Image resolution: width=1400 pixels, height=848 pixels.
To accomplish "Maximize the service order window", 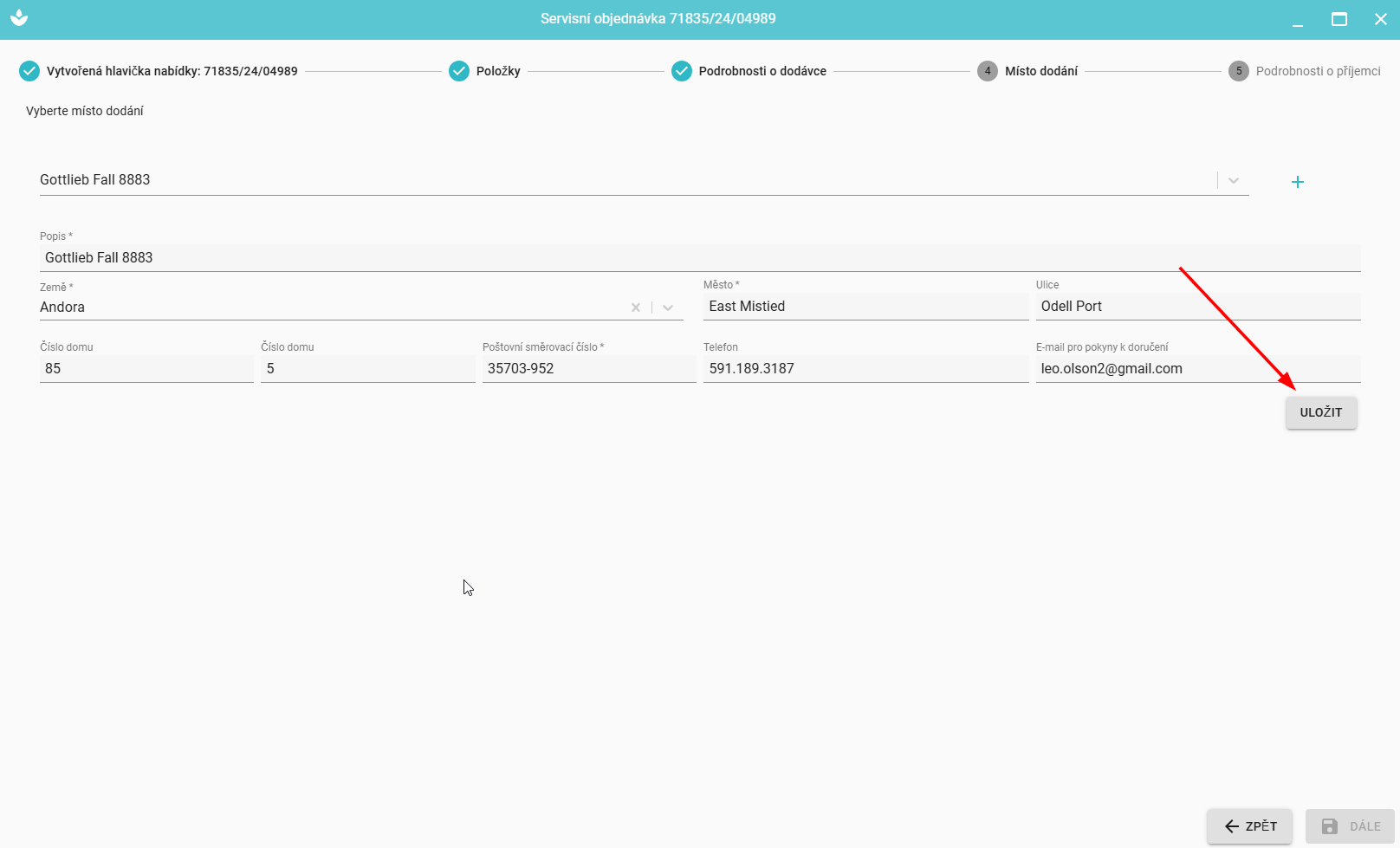I will 1338,19.
